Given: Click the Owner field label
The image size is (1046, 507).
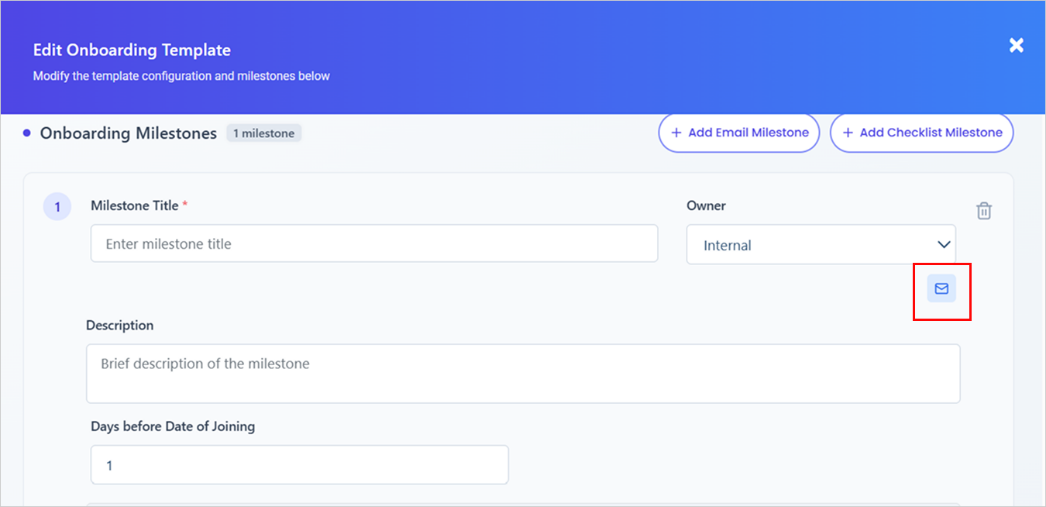Looking at the screenshot, I should point(706,205).
